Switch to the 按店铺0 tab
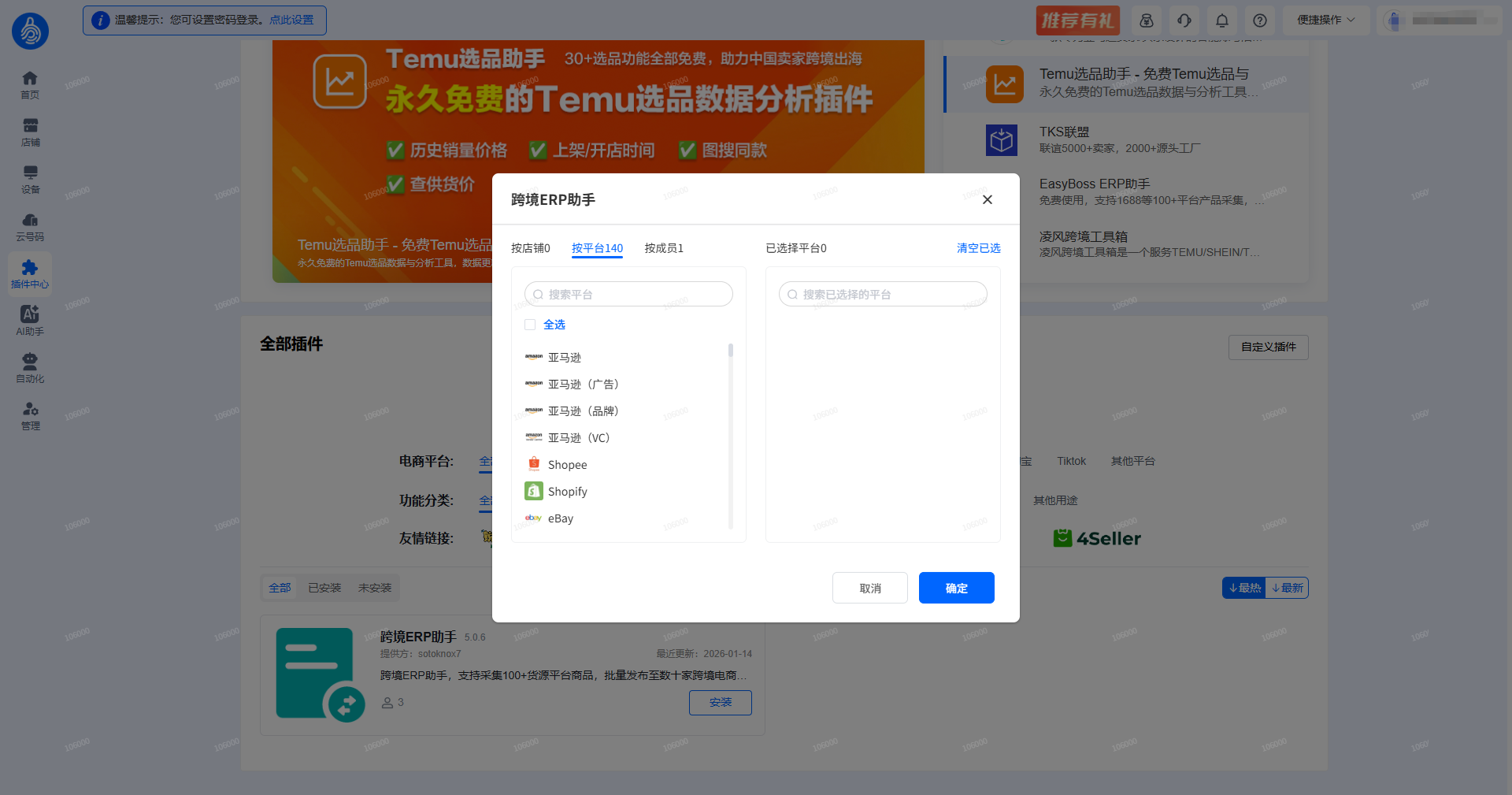The height and width of the screenshot is (795, 1512). click(531, 248)
